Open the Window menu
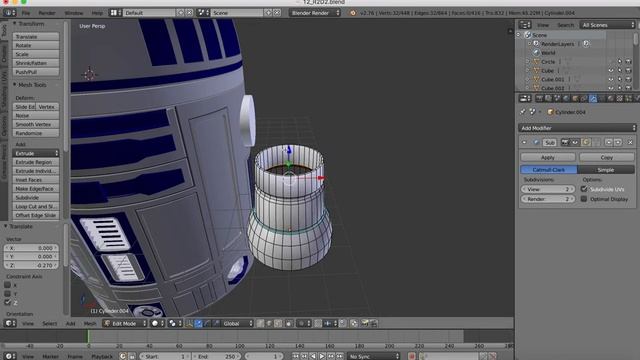The image size is (640, 360). (x=73, y=13)
